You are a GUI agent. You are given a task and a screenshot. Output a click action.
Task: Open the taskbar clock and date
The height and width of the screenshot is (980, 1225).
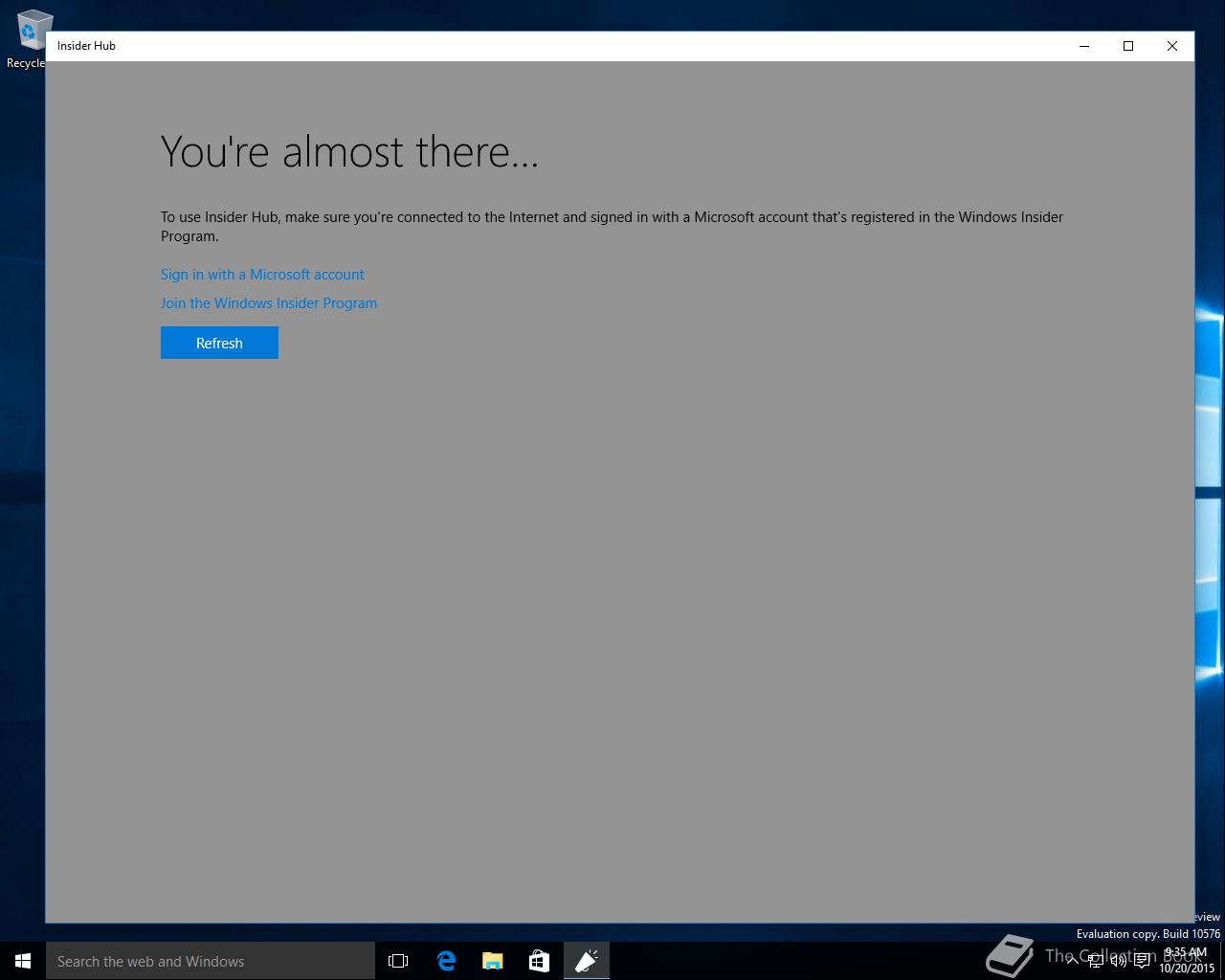(x=1187, y=961)
